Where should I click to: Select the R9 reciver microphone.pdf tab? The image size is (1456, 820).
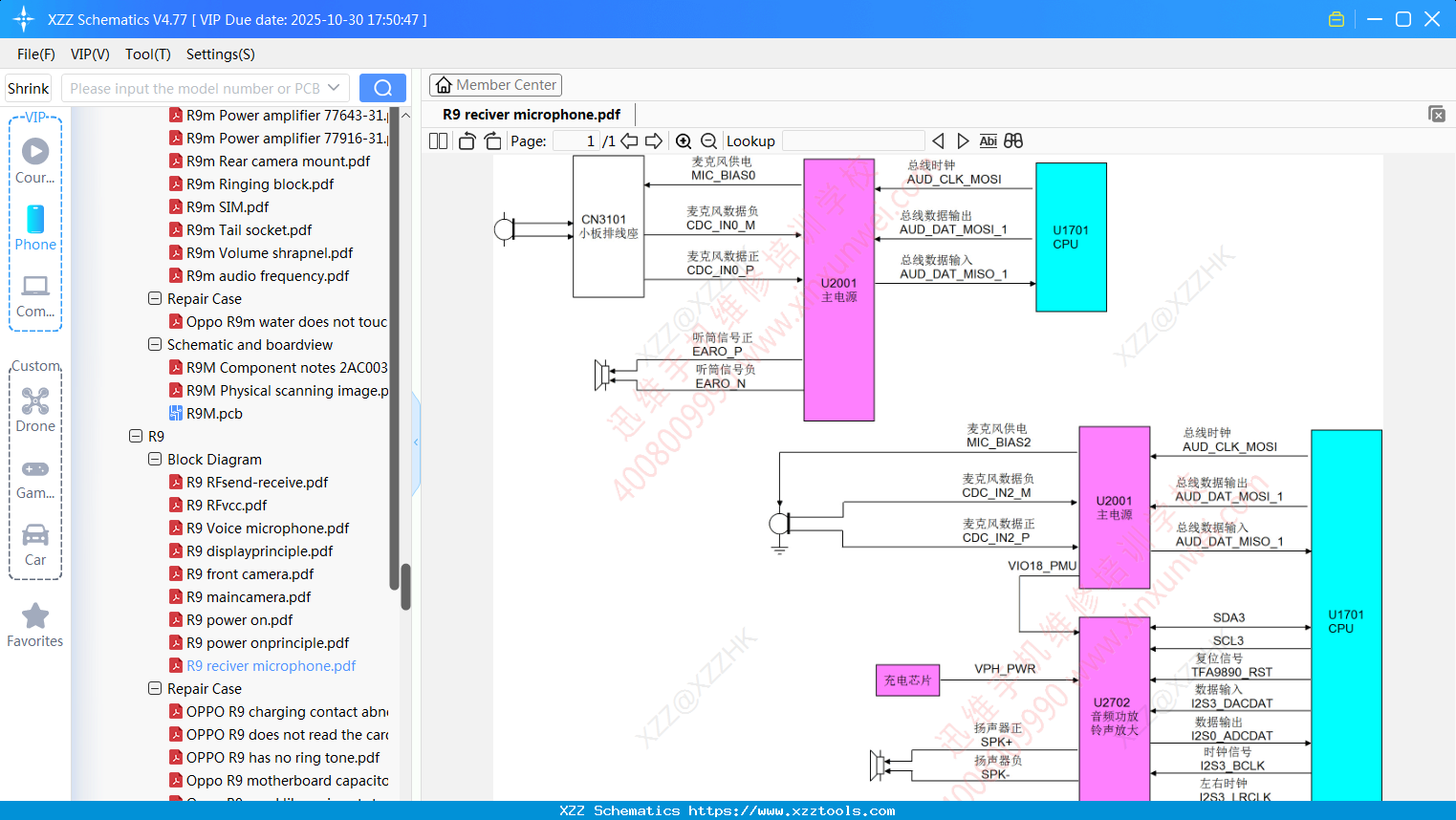point(532,115)
